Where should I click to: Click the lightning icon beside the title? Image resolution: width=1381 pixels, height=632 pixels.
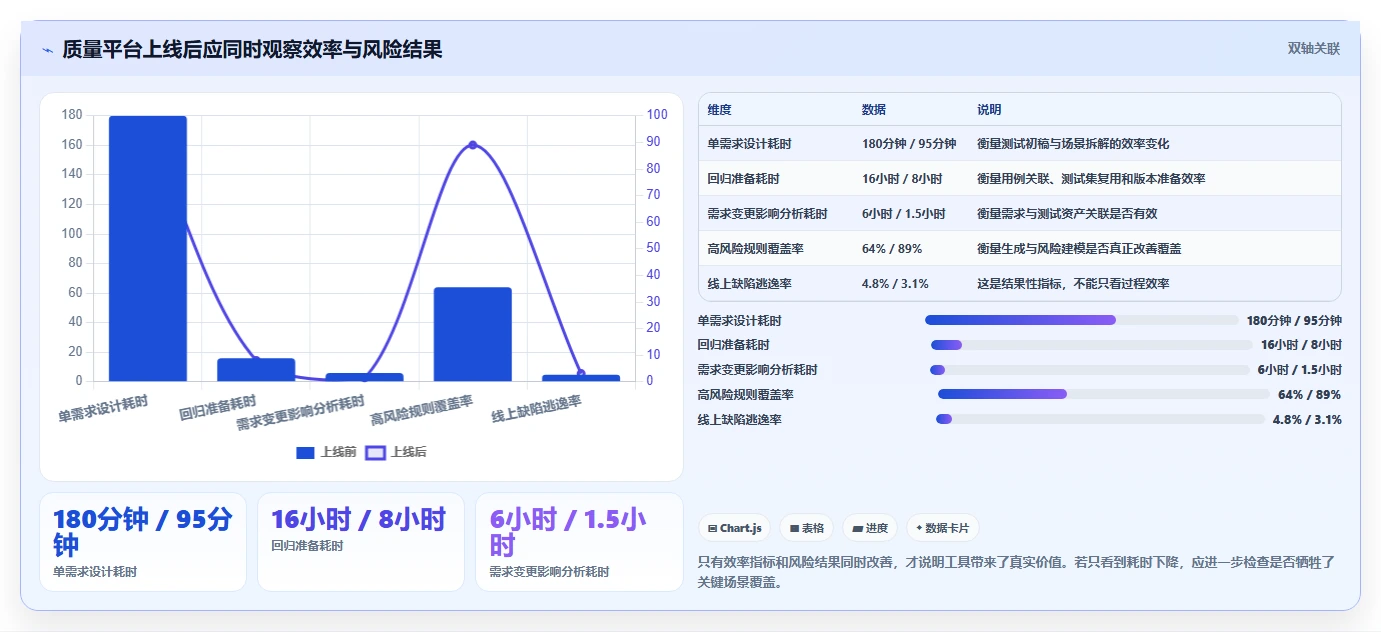click(47, 50)
